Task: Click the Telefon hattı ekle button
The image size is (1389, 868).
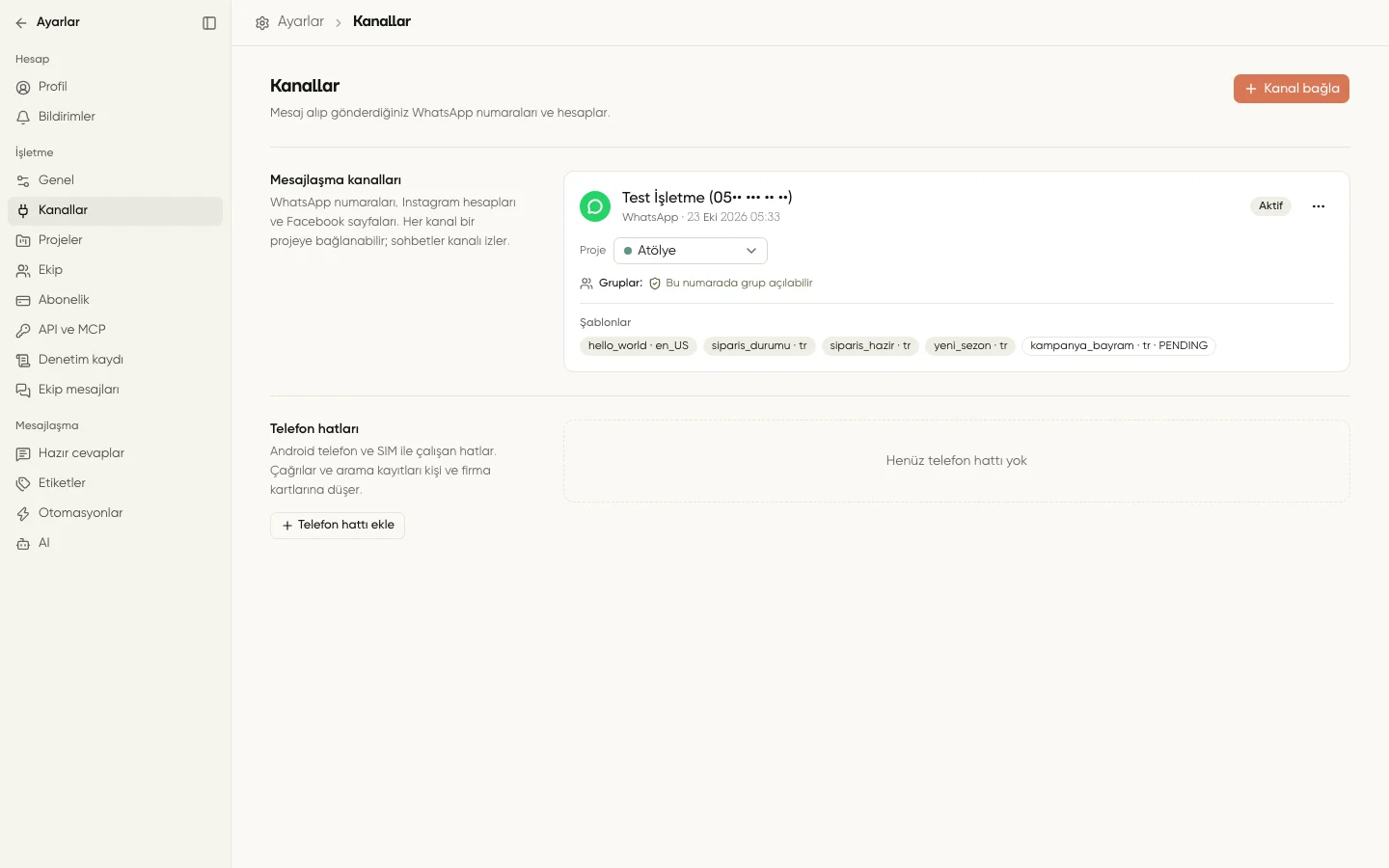Action: (338, 526)
